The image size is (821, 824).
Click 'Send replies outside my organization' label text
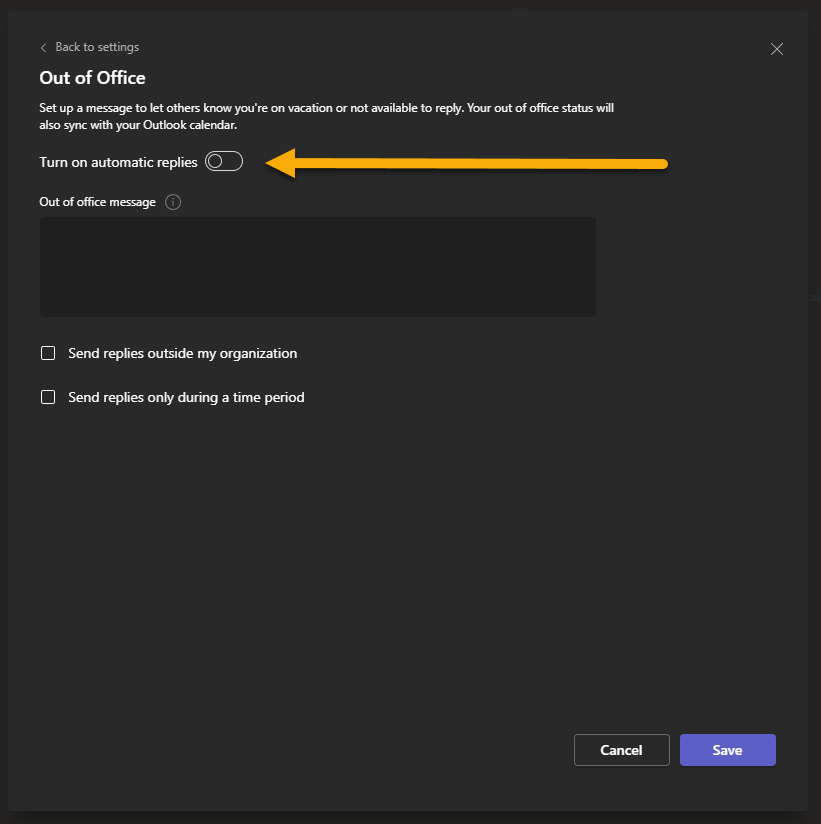[x=182, y=353]
